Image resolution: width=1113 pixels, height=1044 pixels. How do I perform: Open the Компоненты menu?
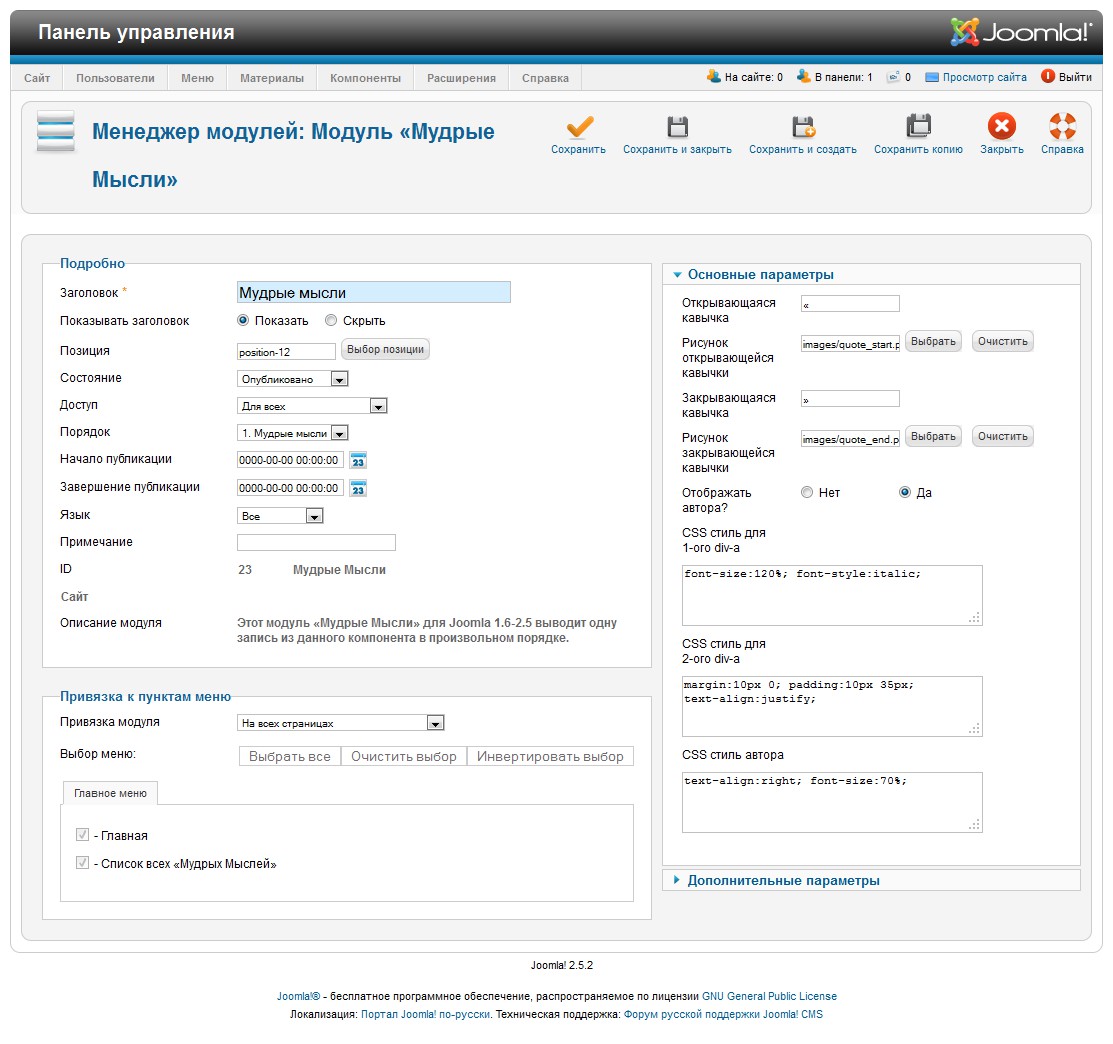tap(366, 78)
